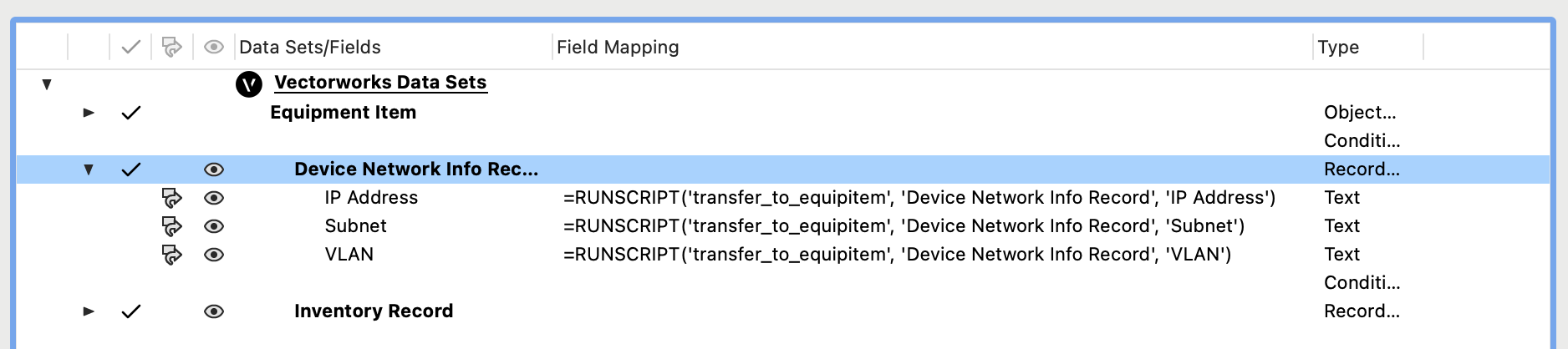Click the Vectorworks logo icon

tap(249, 83)
